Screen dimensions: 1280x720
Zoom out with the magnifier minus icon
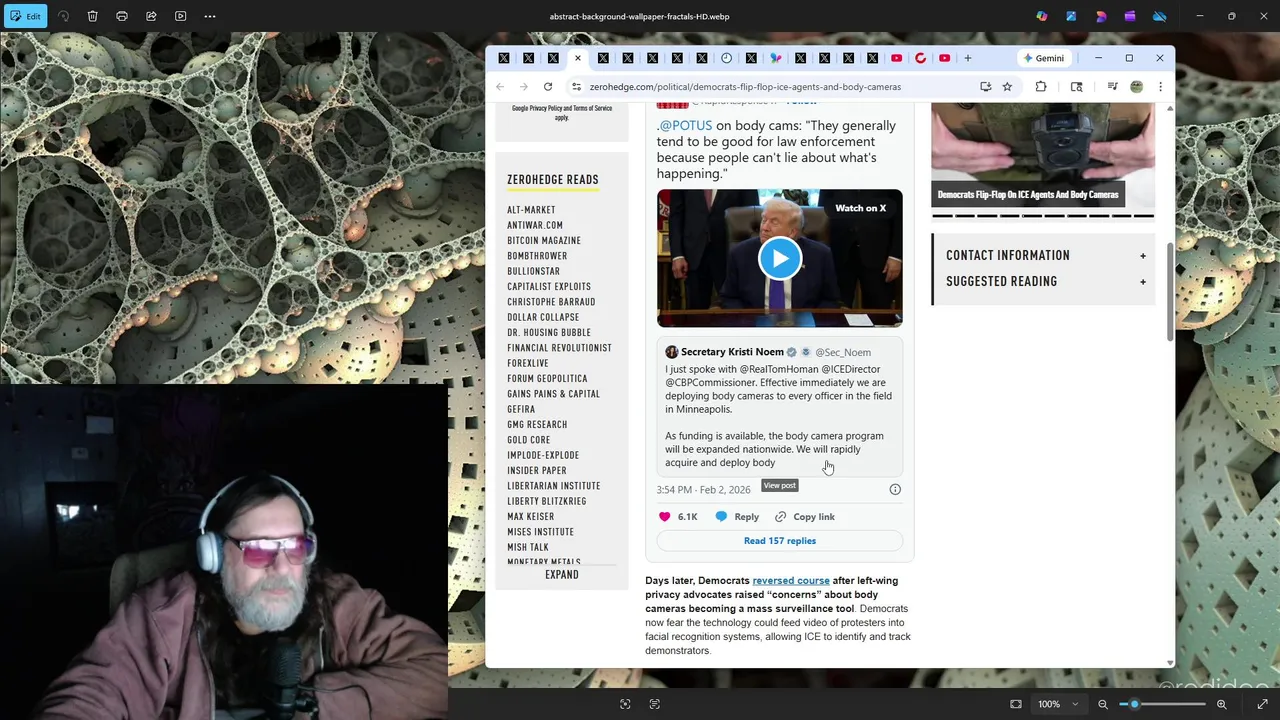coord(1103,704)
